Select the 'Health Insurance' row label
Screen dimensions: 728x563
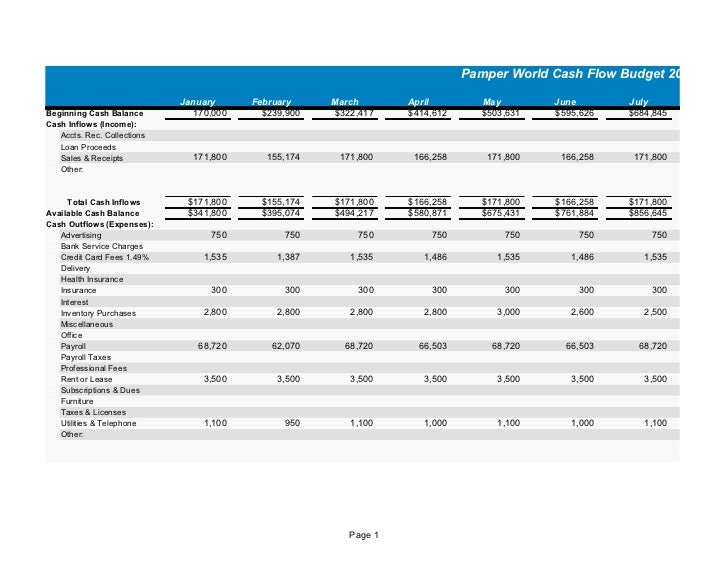92,279
